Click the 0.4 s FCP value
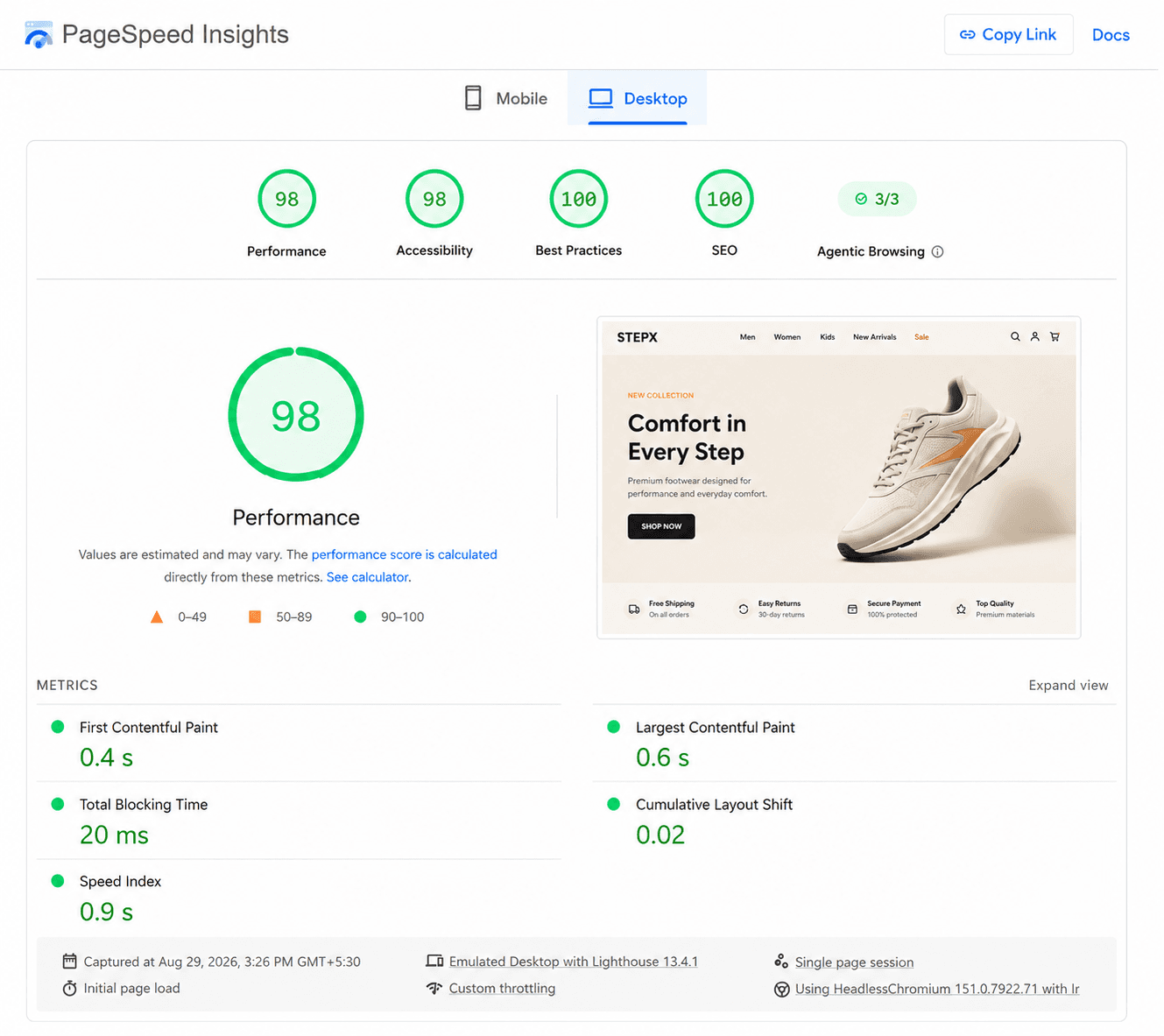The height and width of the screenshot is (1036, 1164). 106,758
